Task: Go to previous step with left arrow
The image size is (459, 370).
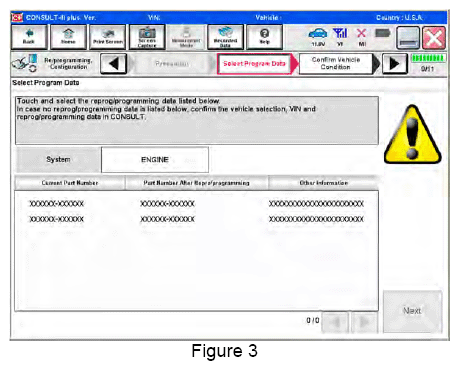Action: [x=114, y=63]
